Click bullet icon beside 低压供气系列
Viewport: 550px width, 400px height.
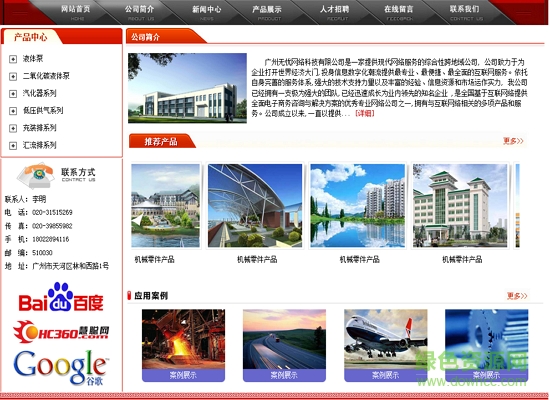click(13, 111)
